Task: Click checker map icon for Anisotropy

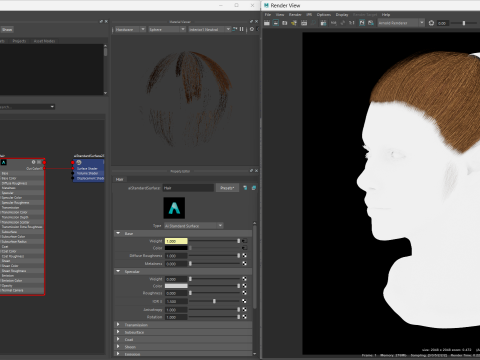Action: (x=244, y=310)
